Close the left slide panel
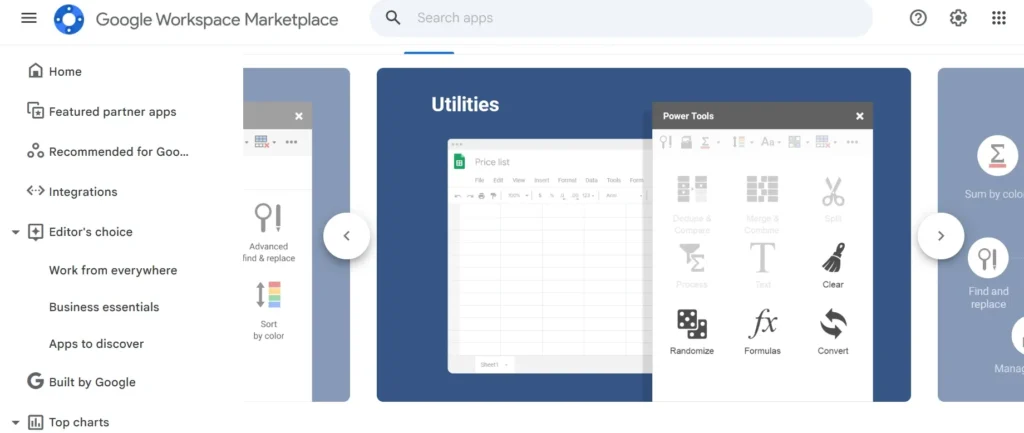Viewport: 1024px width, 433px height. point(298,116)
